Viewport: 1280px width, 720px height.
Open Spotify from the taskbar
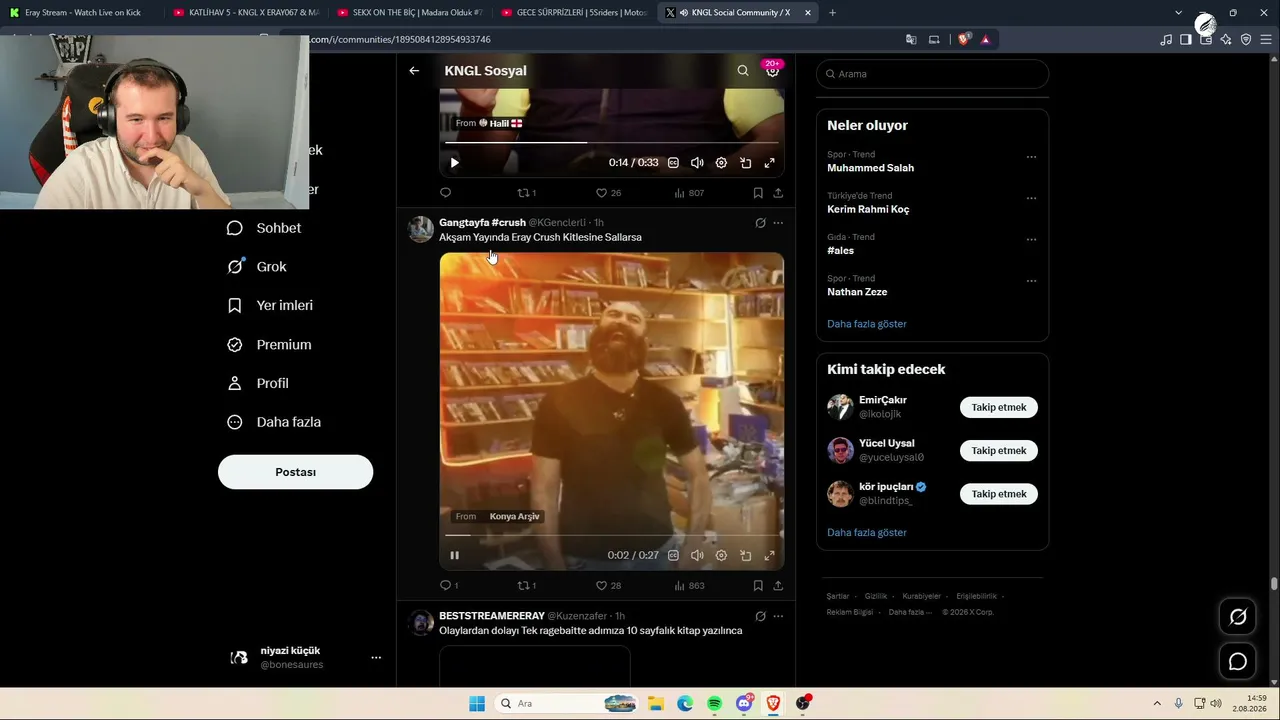point(714,704)
